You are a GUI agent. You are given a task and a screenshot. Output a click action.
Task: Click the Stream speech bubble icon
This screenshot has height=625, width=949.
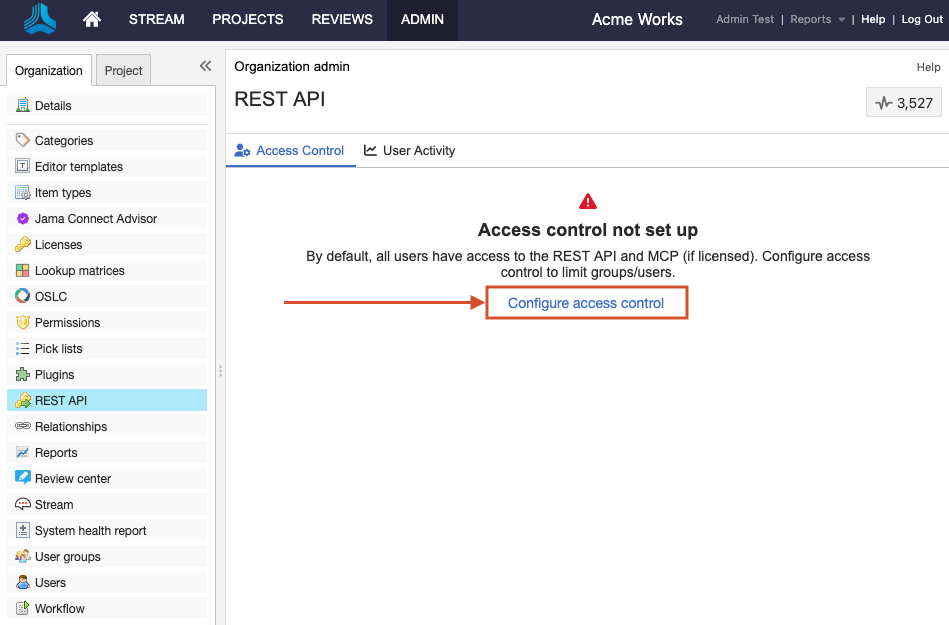pyautogui.click(x=22, y=504)
